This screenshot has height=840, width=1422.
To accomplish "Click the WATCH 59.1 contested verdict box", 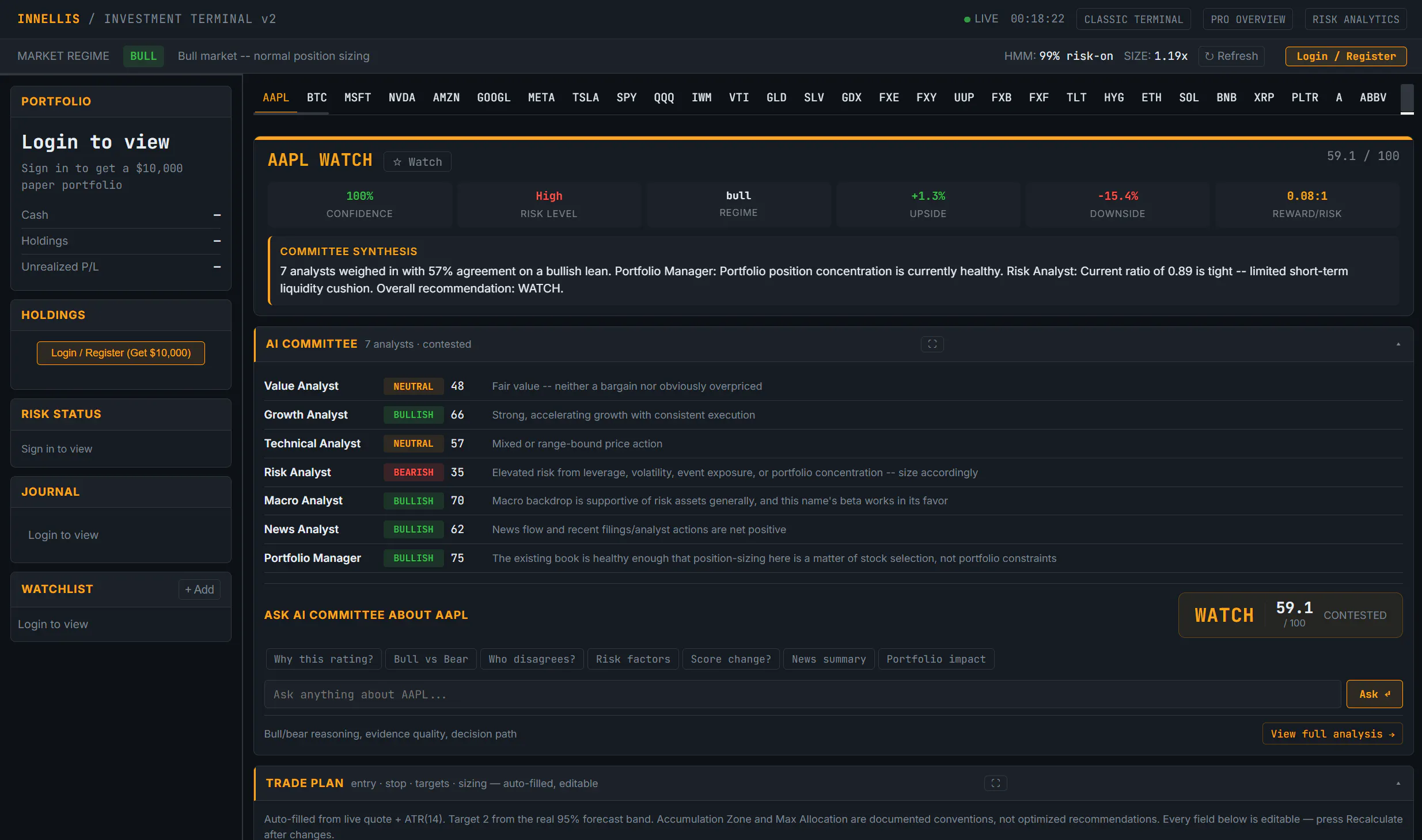I will pyautogui.click(x=1290, y=615).
